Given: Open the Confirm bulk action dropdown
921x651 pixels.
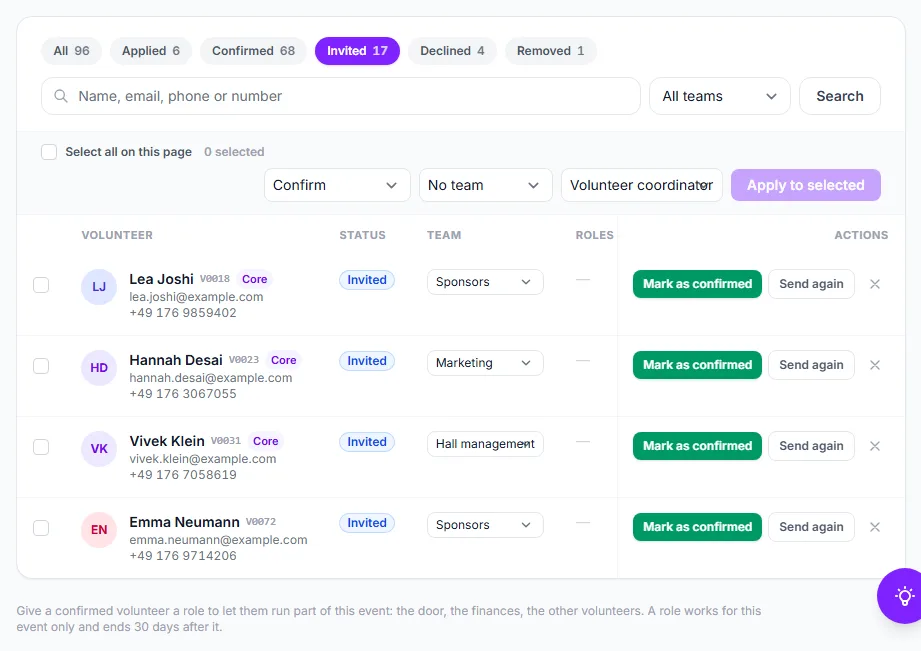Looking at the screenshot, I should 337,186.
